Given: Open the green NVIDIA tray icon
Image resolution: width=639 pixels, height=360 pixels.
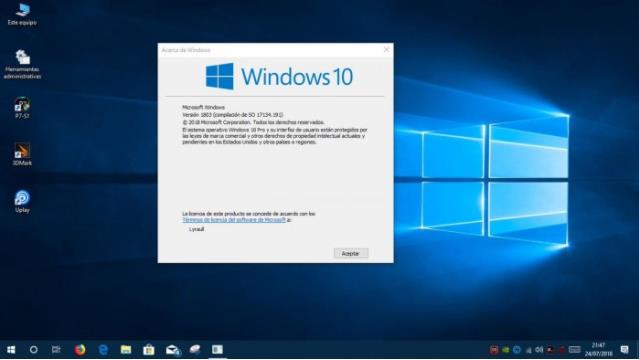Looking at the screenshot, I should [506, 350].
